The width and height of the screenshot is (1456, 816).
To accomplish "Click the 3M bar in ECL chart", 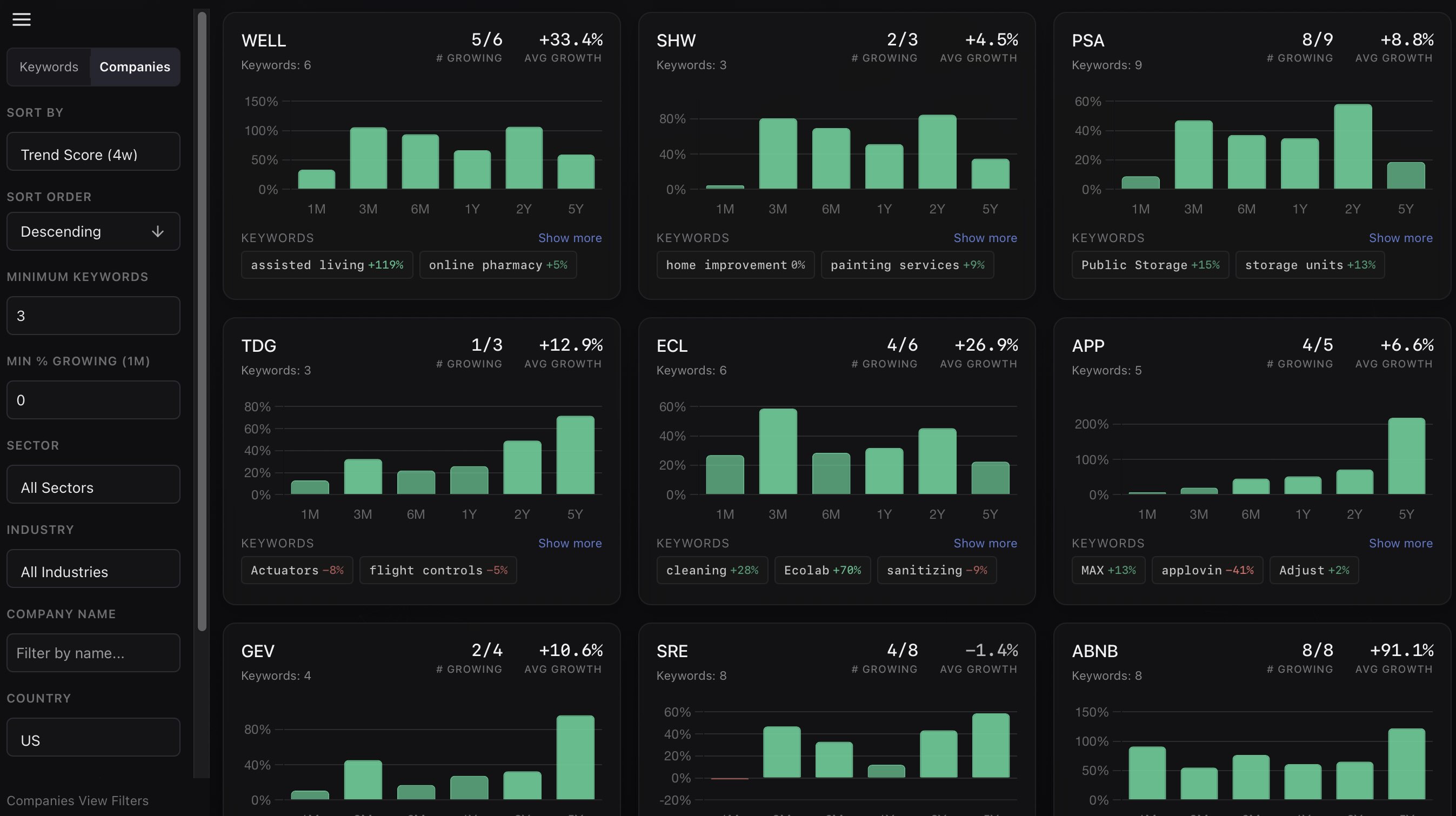I will pyautogui.click(x=778, y=452).
